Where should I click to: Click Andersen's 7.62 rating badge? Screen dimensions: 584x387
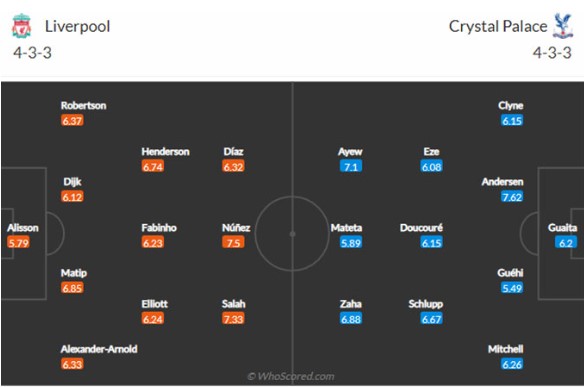tap(512, 197)
